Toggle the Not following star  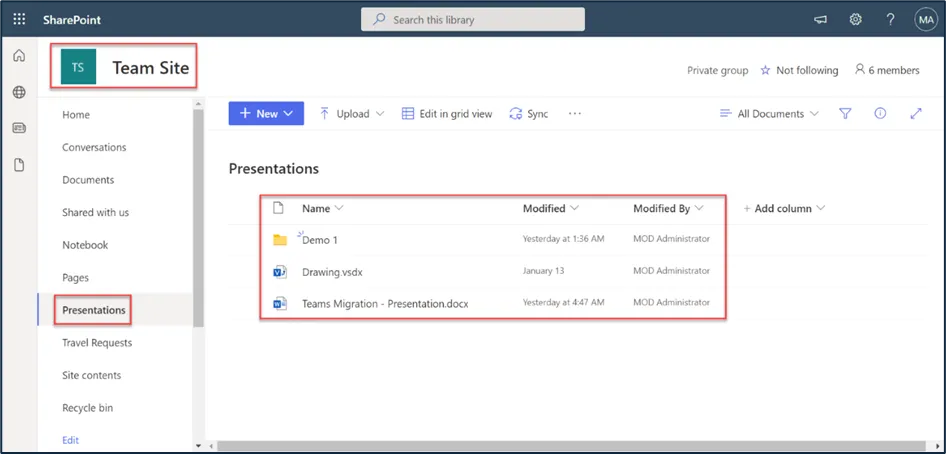tap(766, 70)
